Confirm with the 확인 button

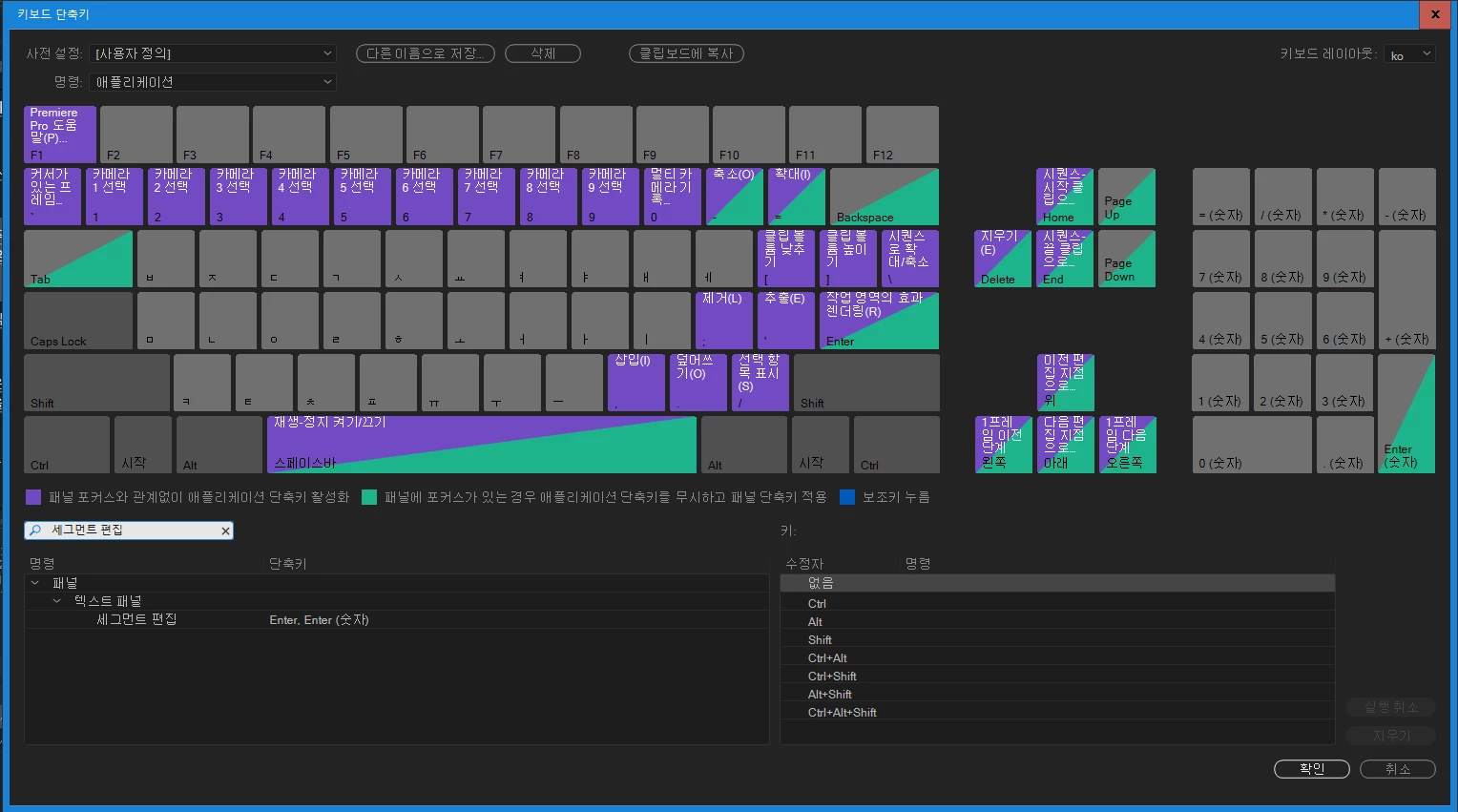1312,769
